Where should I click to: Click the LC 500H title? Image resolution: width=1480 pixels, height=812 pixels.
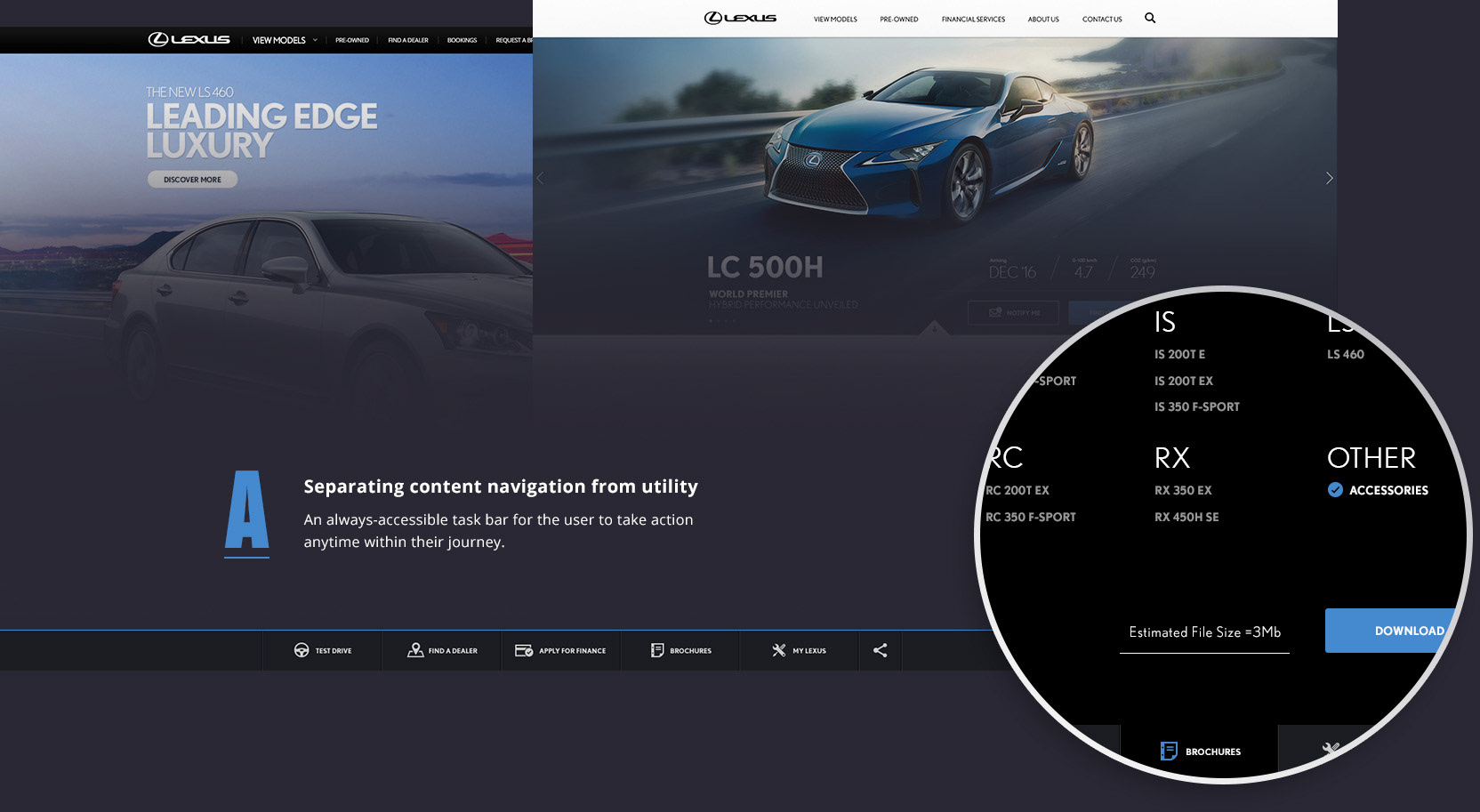765,267
